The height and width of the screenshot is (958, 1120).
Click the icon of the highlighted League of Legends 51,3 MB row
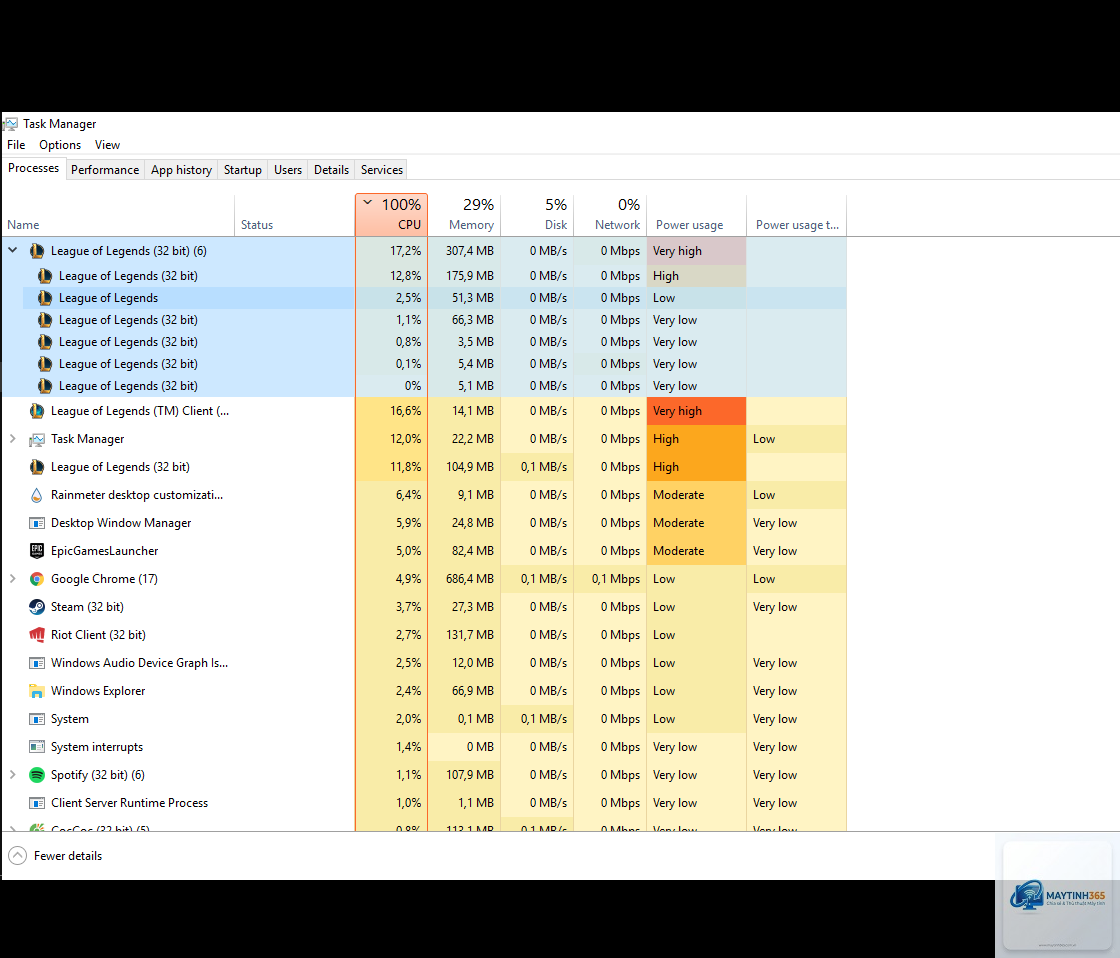click(x=45, y=298)
